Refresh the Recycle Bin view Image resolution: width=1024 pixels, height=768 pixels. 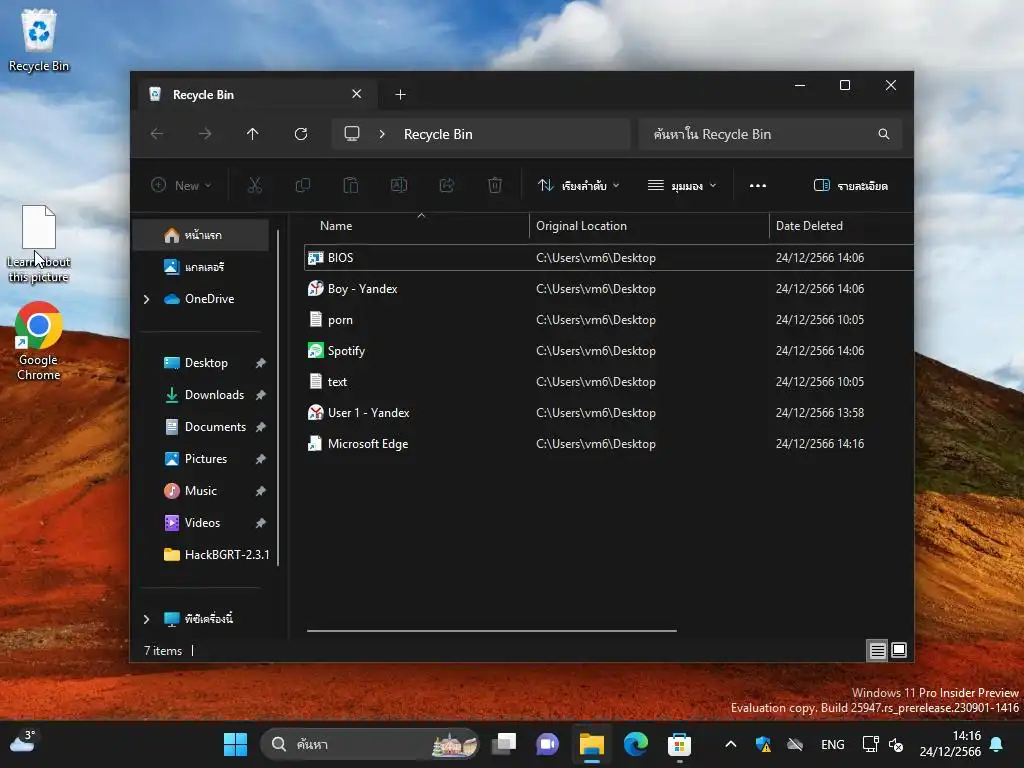pyautogui.click(x=301, y=134)
